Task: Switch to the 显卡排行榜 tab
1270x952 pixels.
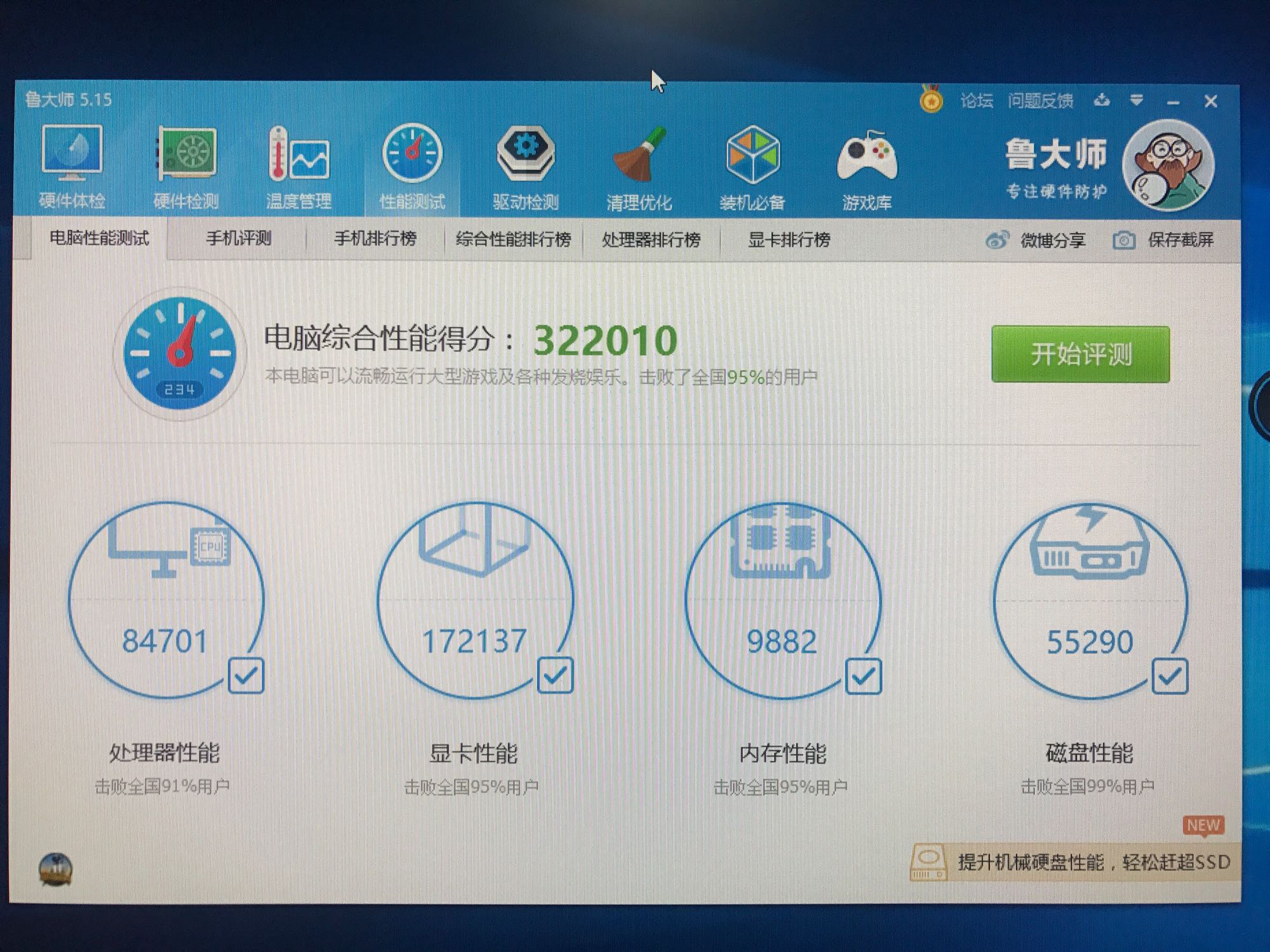Action: click(x=789, y=240)
